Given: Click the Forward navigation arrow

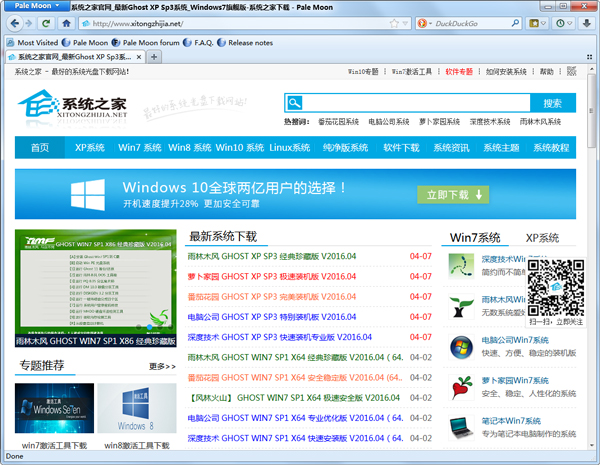Looking at the screenshot, I should coord(29,23).
